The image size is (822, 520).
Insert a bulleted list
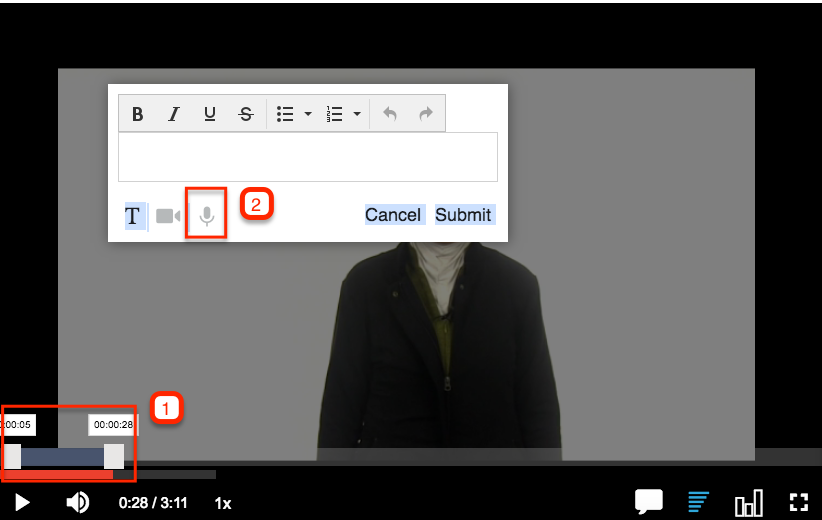[285, 114]
